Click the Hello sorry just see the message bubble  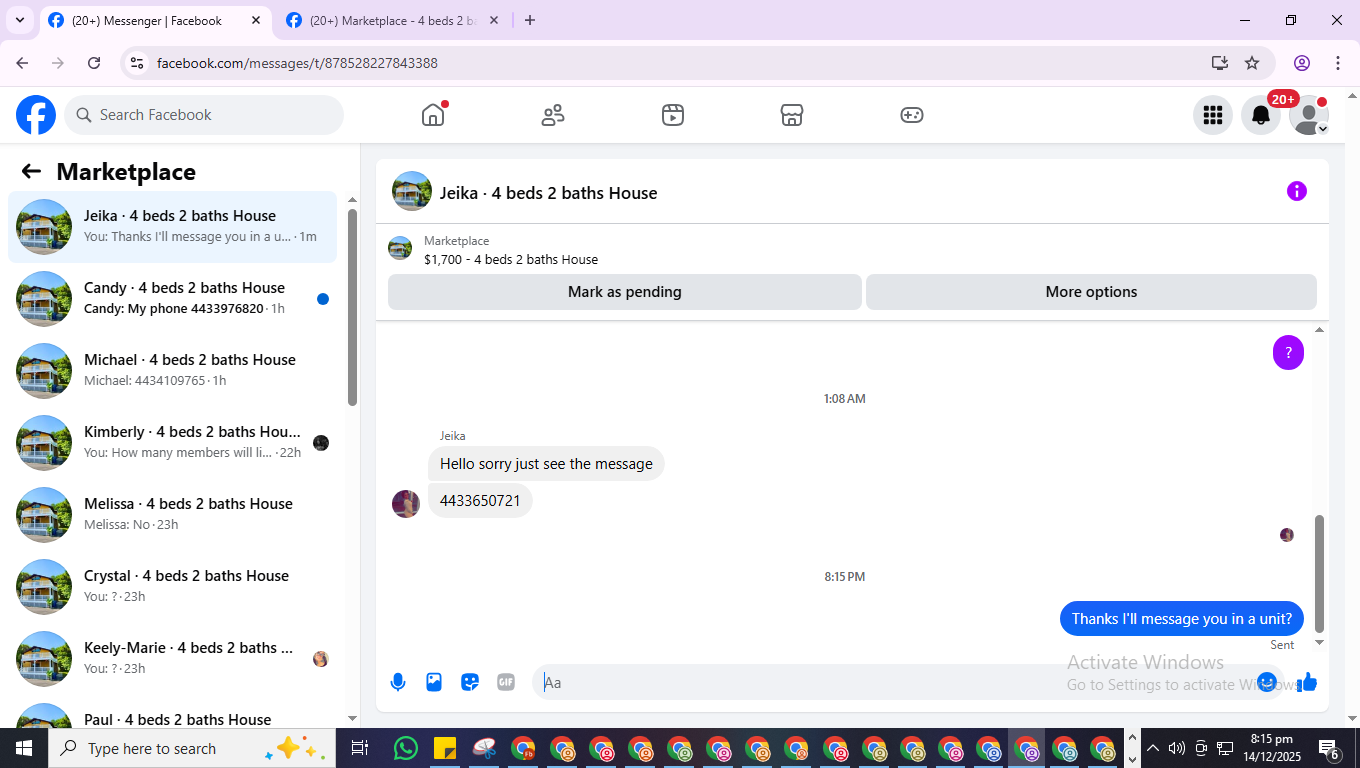click(x=546, y=464)
